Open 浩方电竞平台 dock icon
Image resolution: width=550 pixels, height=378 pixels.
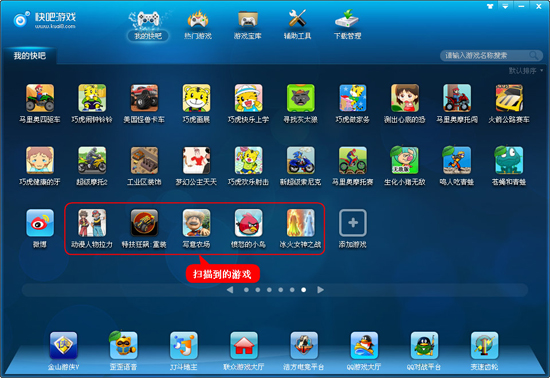coord(304,345)
